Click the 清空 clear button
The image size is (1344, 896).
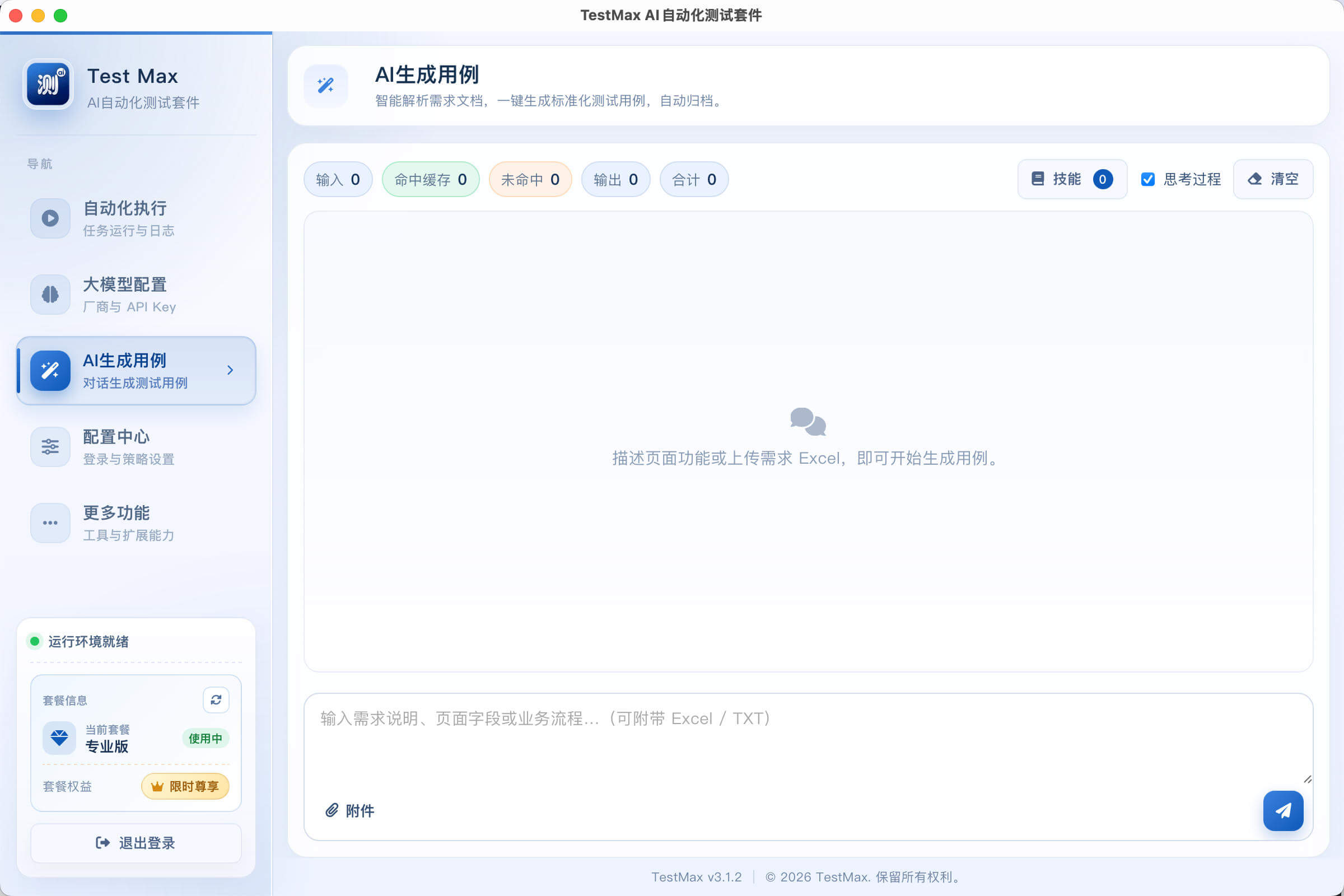[x=1273, y=179]
